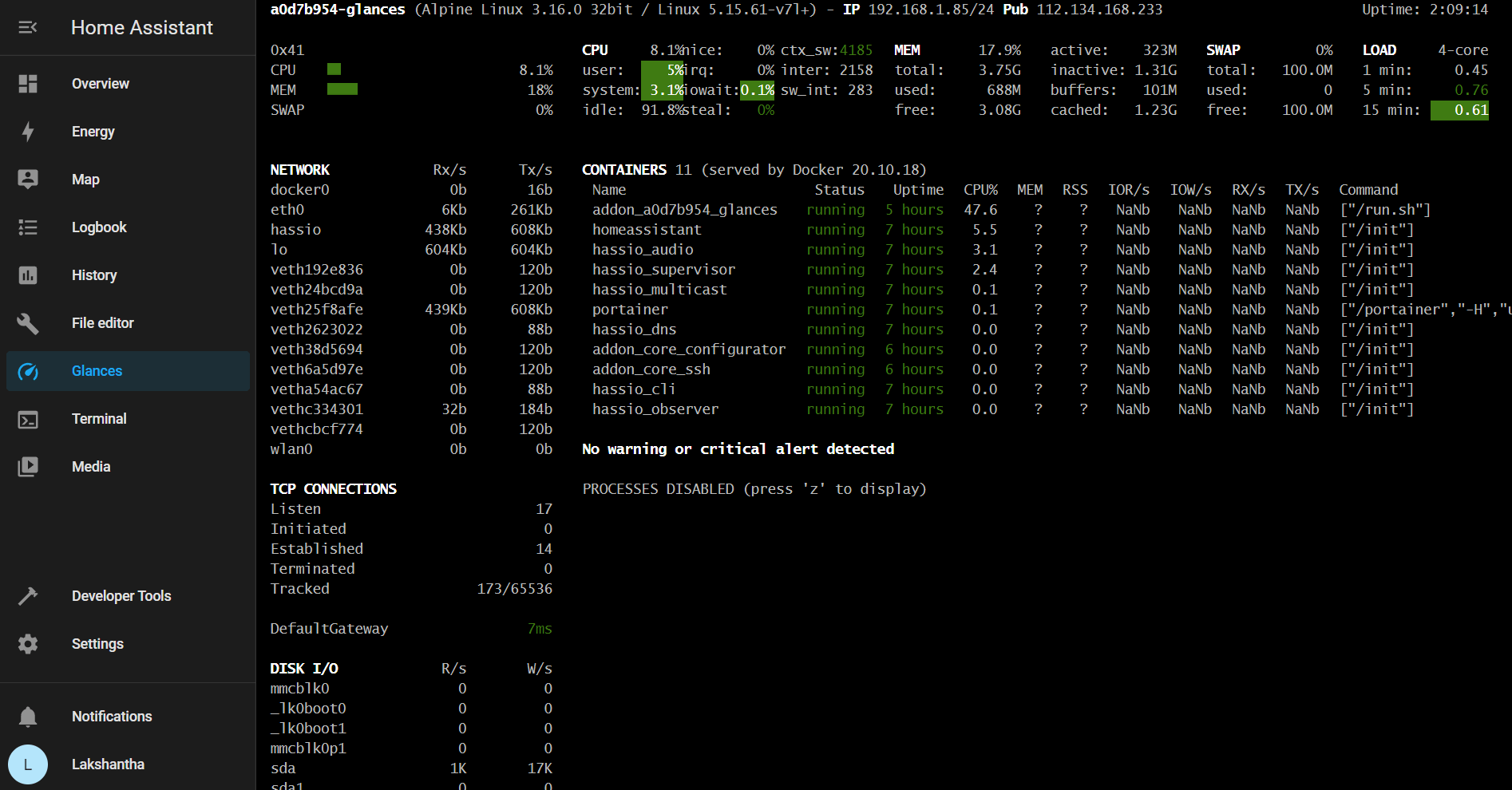
Task: Click the File editor wrench icon
Action: [x=28, y=323]
